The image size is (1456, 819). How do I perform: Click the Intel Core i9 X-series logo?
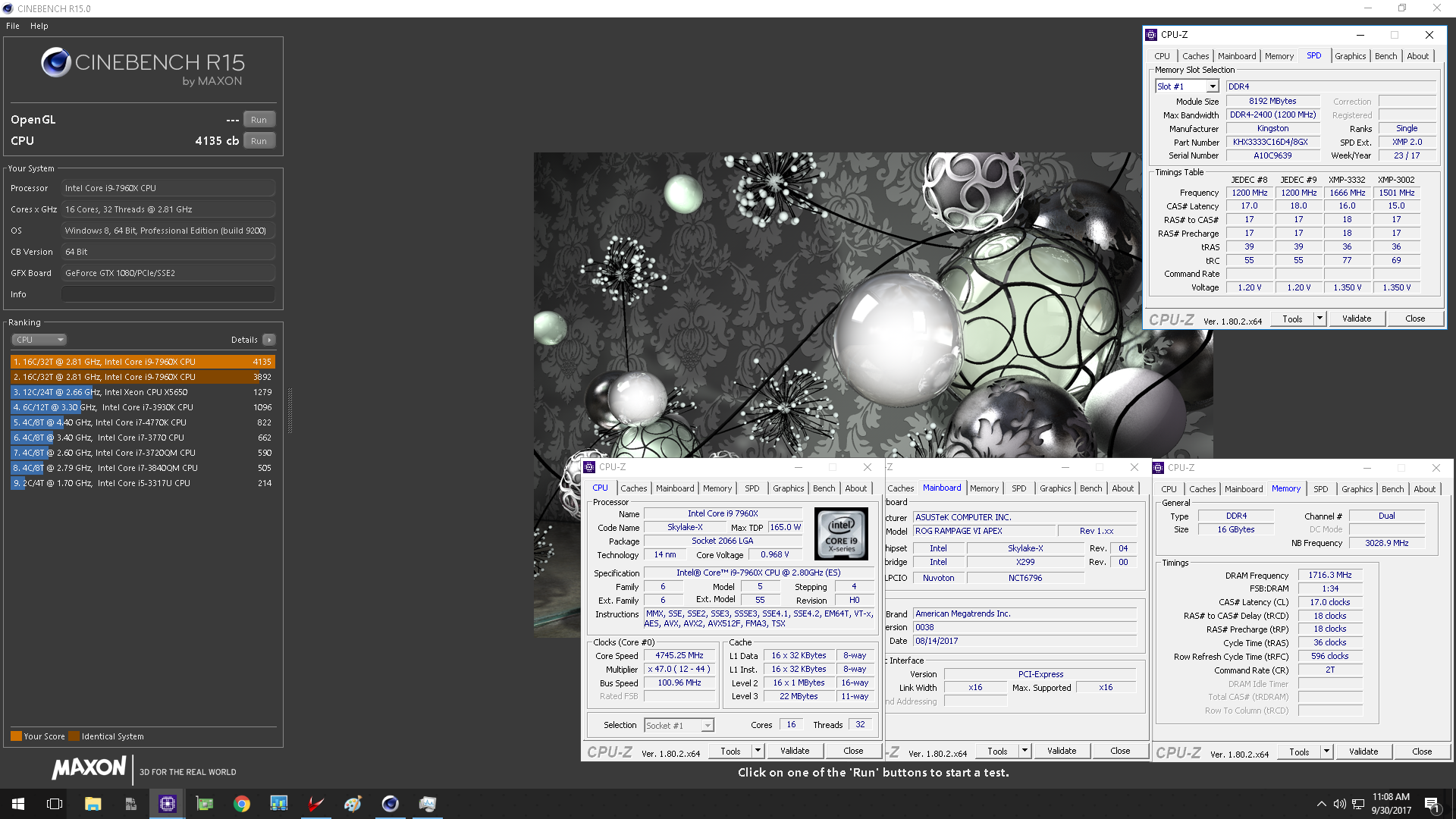[x=841, y=534]
